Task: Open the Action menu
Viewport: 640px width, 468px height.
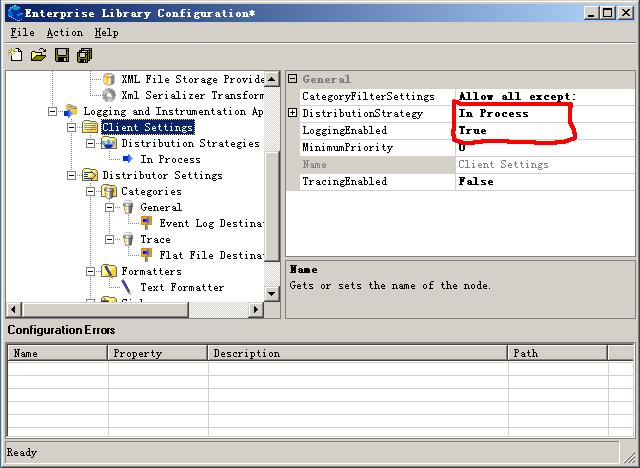Action: pyautogui.click(x=64, y=32)
